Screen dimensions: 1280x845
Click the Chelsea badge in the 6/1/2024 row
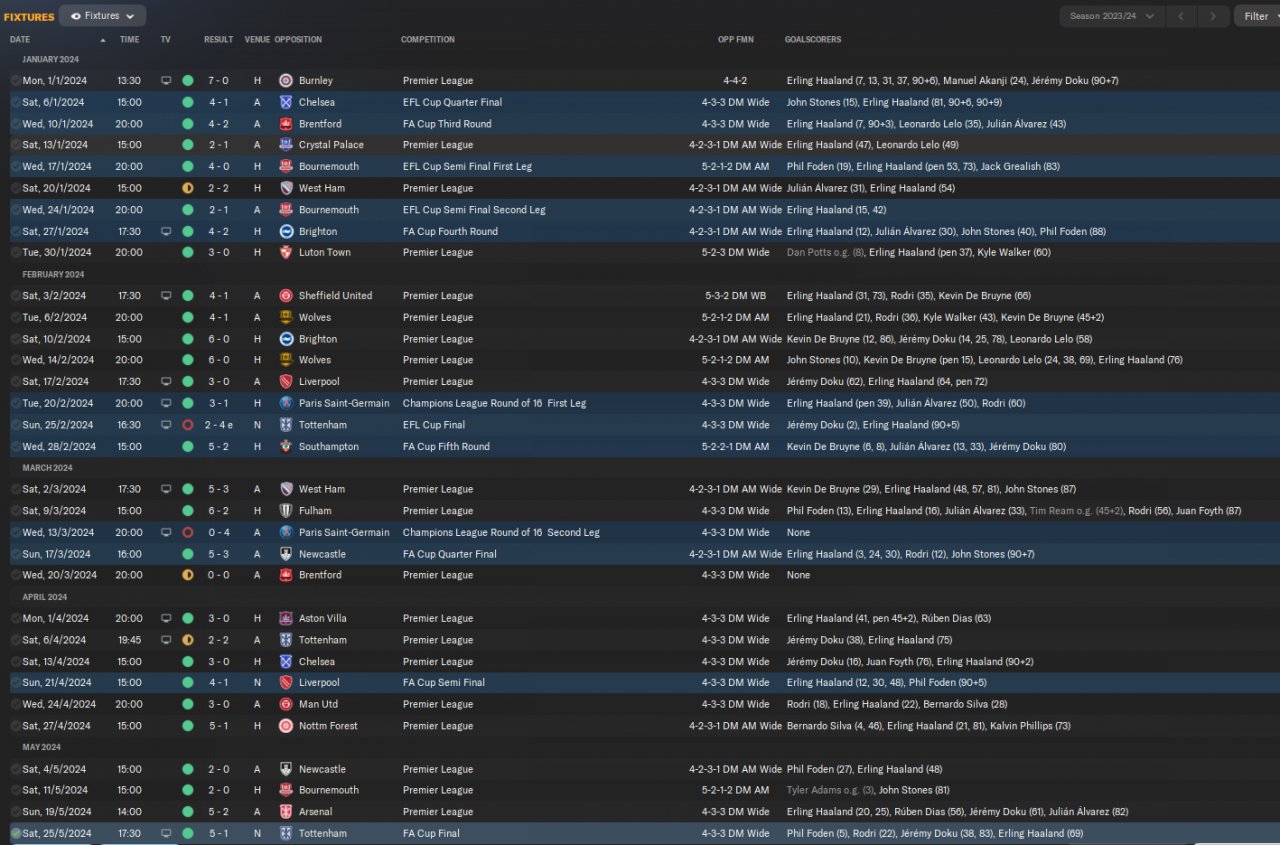(286, 102)
